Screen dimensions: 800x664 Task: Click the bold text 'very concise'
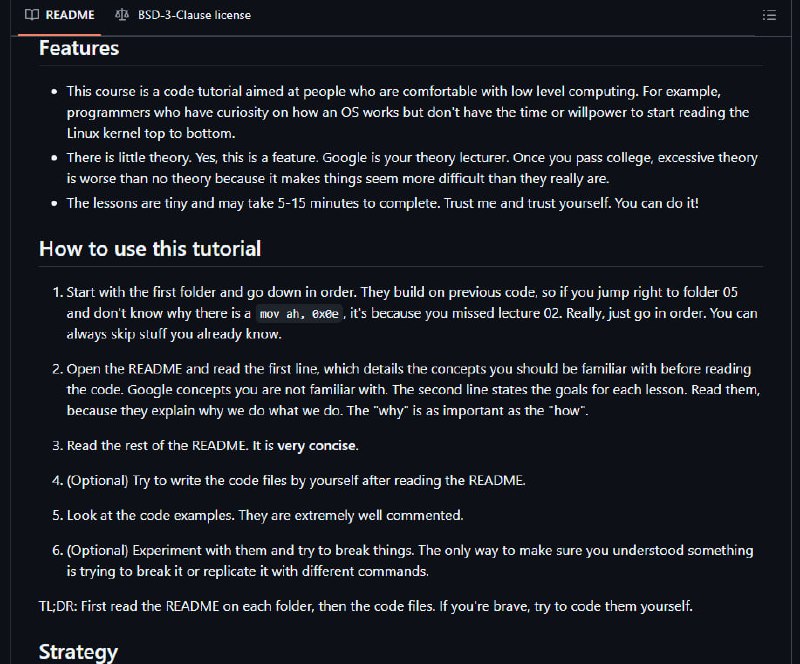tap(316, 446)
